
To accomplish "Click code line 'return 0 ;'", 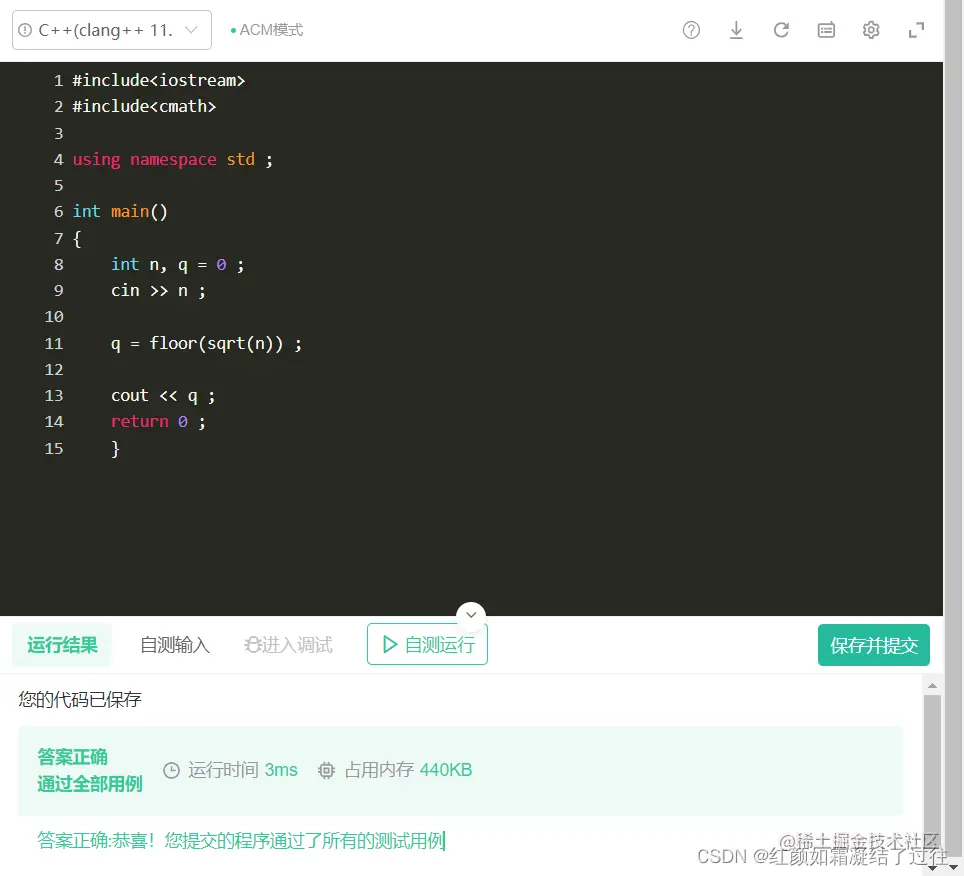I will tap(158, 422).
